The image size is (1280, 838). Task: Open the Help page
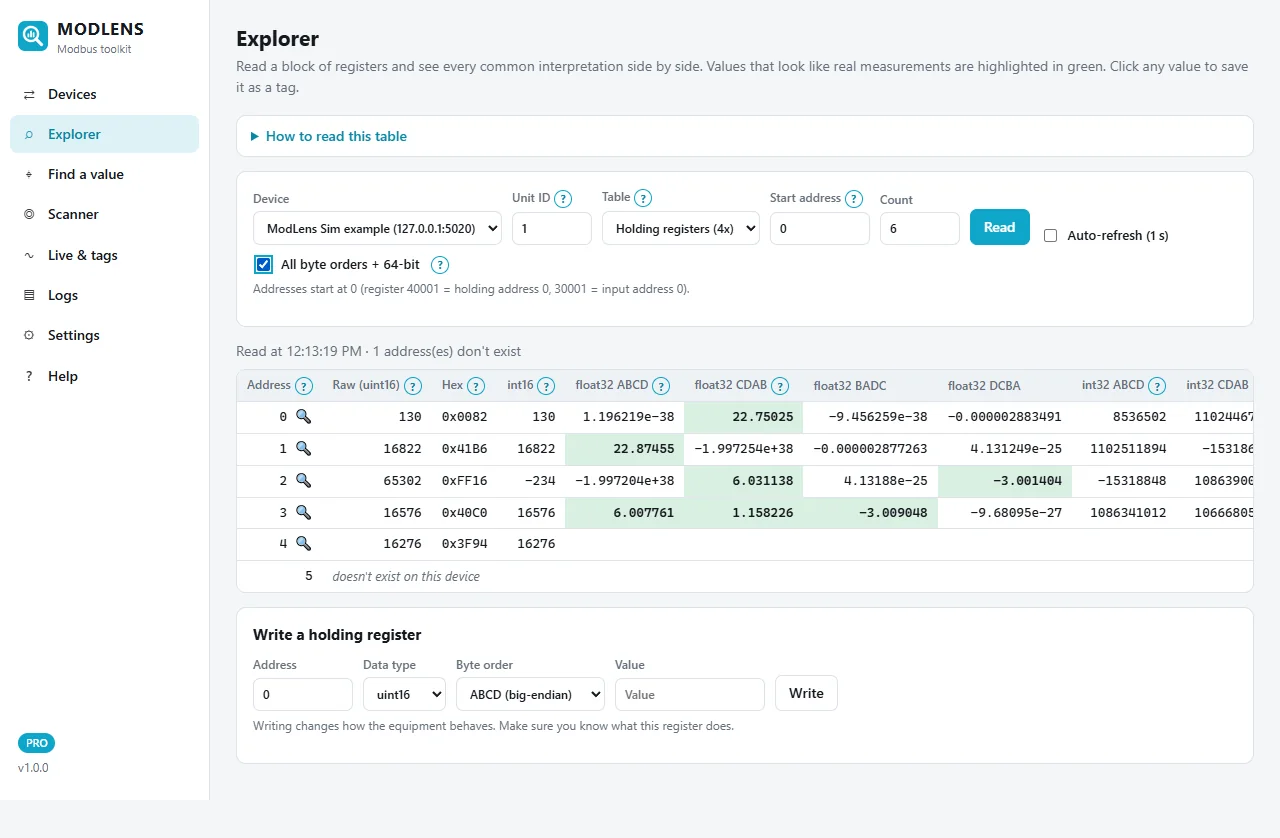104,376
